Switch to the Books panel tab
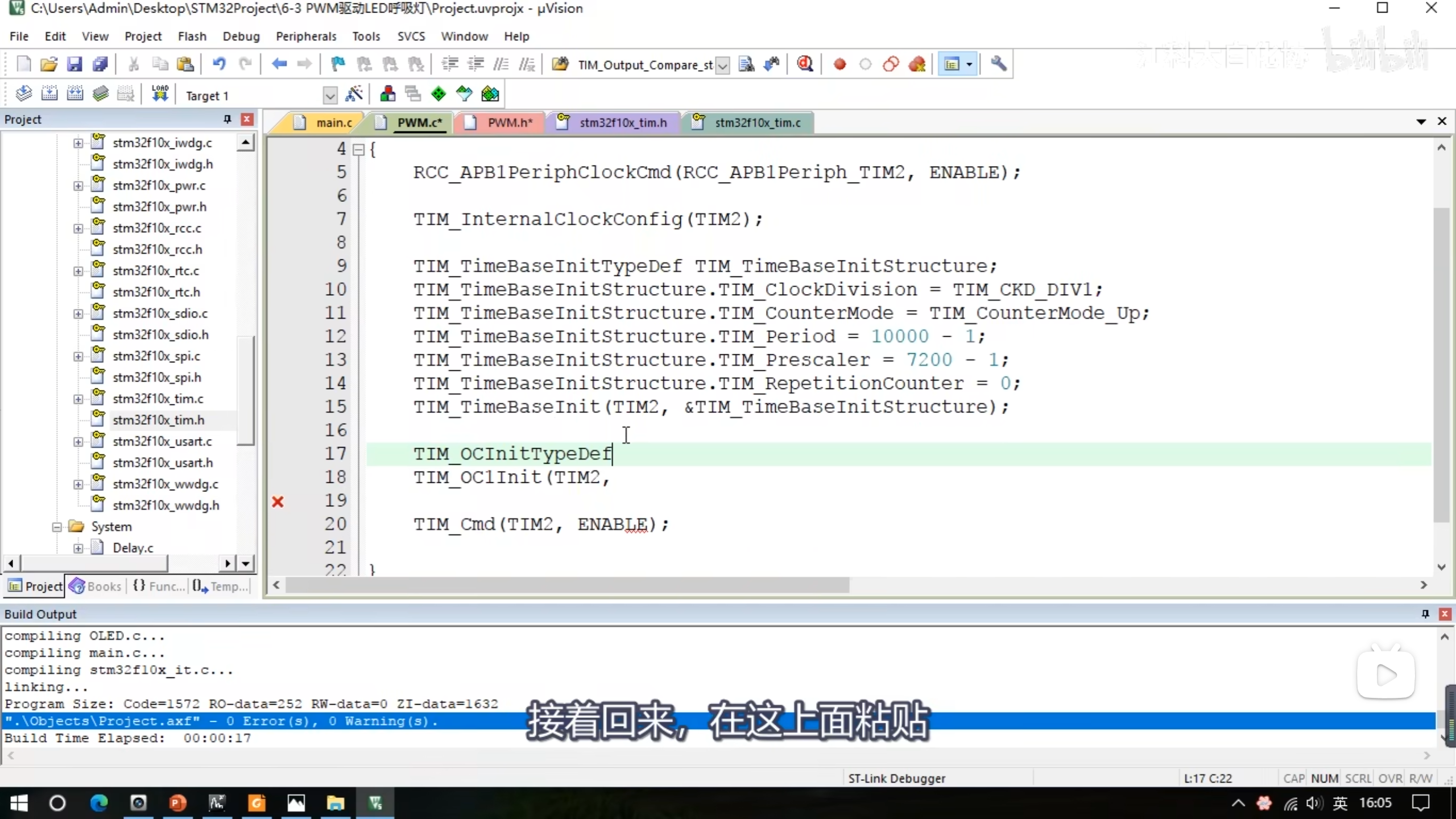Viewport: 1456px width, 819px height. tap(96, 586)
